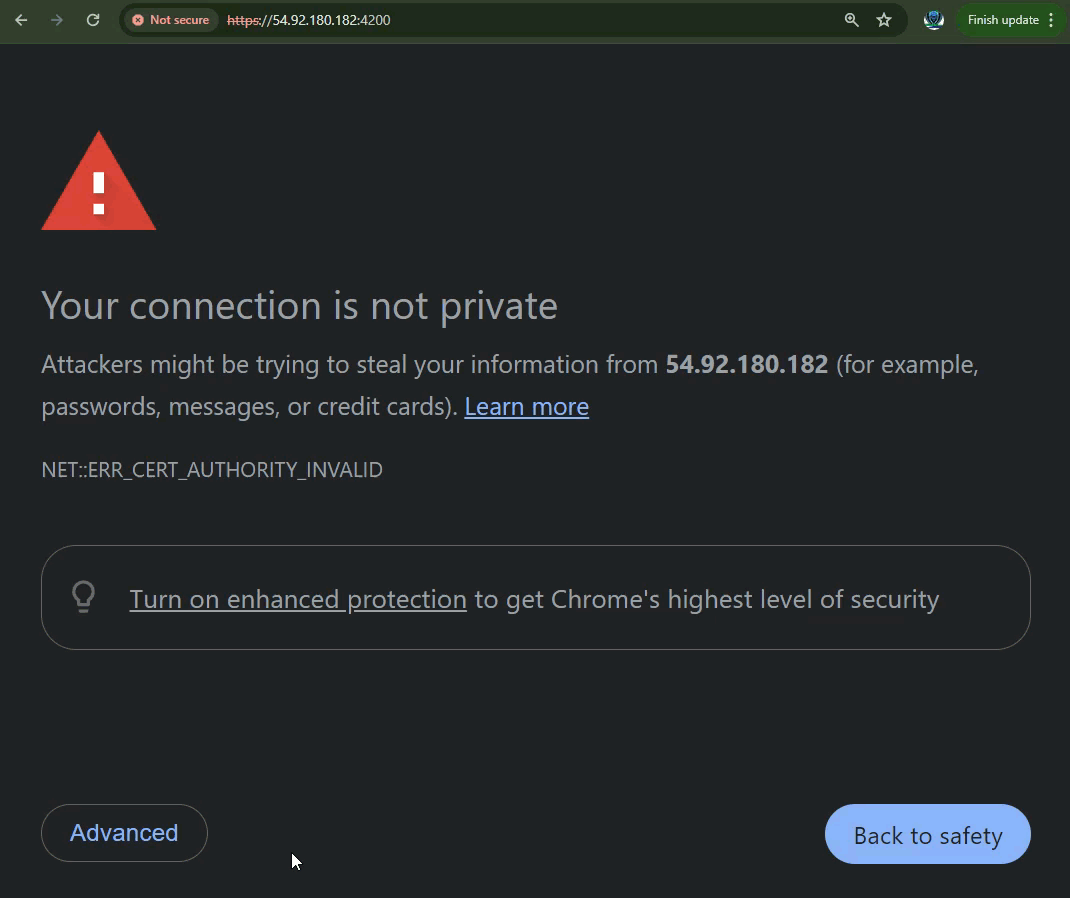Screen dimensions: 1070x898
Task: Open the zoom magnifier icon in address bar
Action: click(x=852, y=20)
